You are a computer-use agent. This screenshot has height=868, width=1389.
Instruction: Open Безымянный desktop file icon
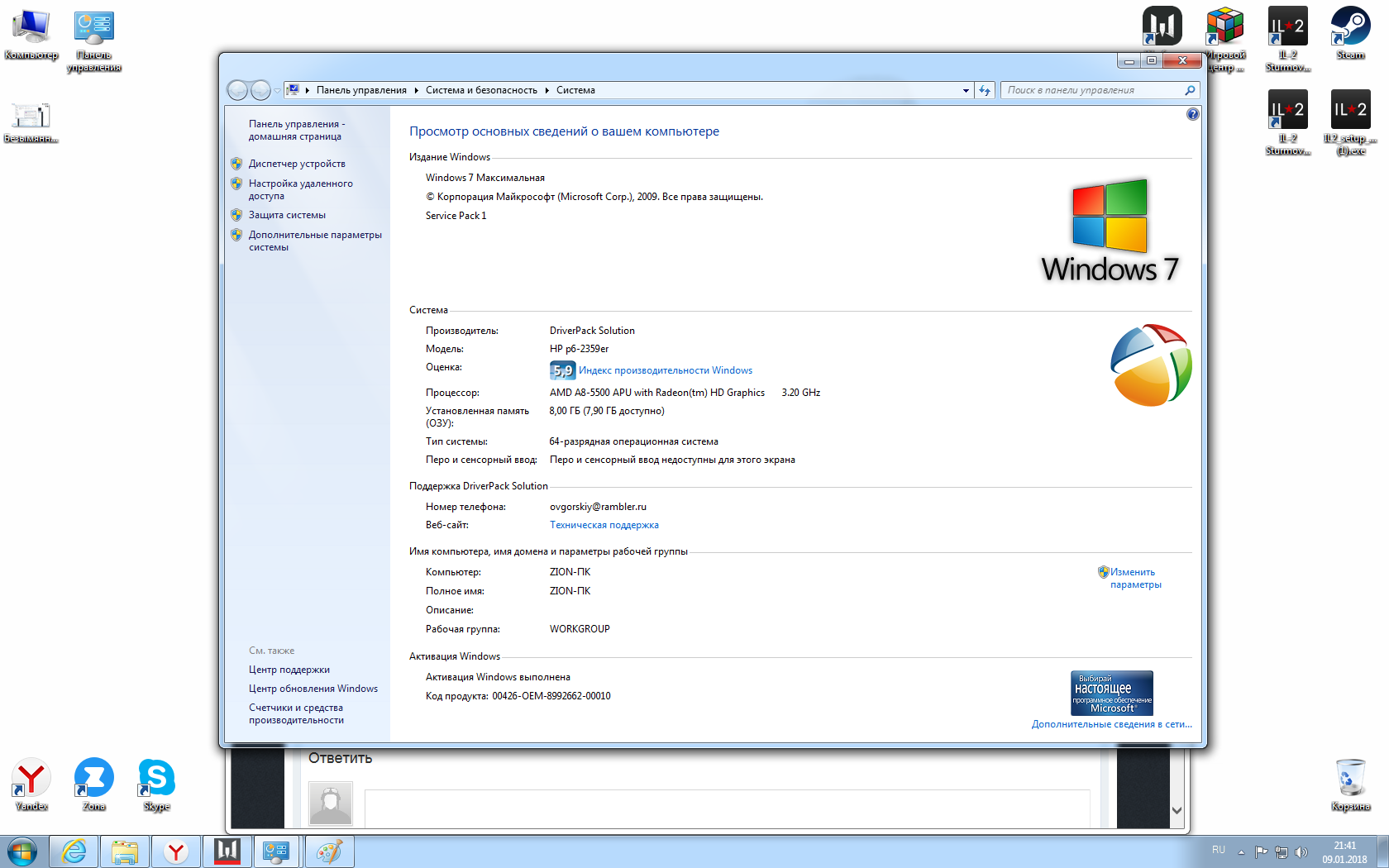(x=31, y=122)
